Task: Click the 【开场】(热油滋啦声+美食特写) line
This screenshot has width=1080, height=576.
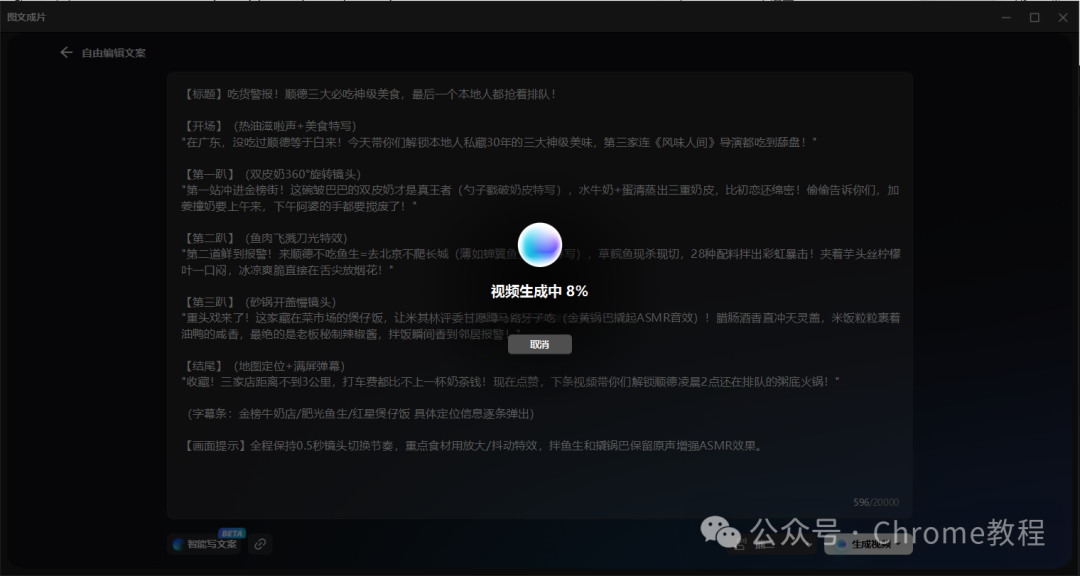Action: [x=269, y=126]
